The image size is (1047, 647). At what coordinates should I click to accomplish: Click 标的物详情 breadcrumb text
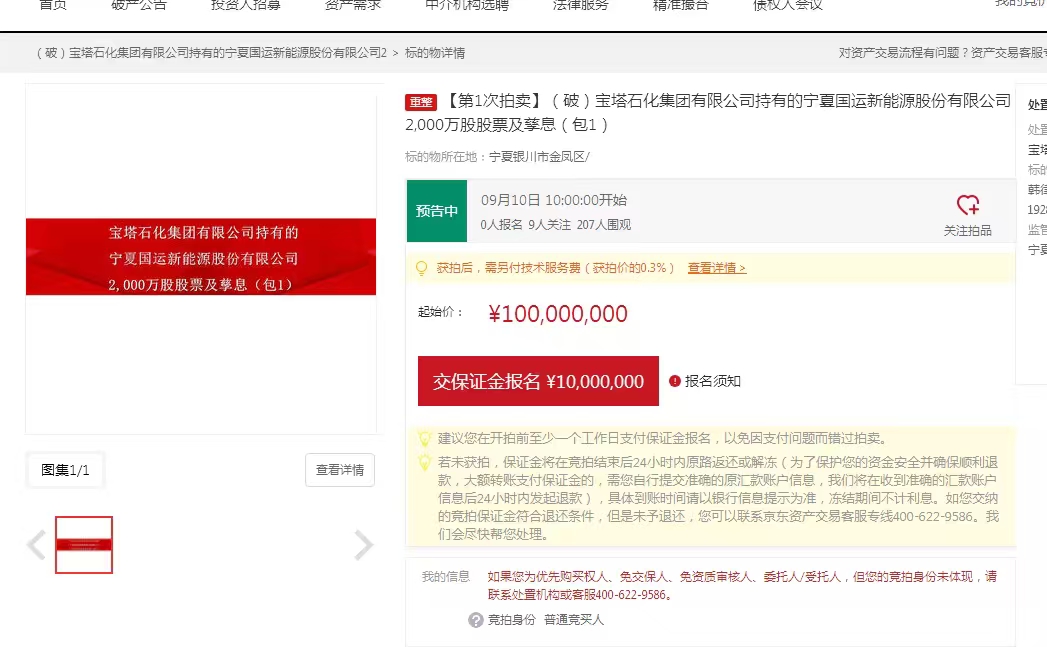435,53
